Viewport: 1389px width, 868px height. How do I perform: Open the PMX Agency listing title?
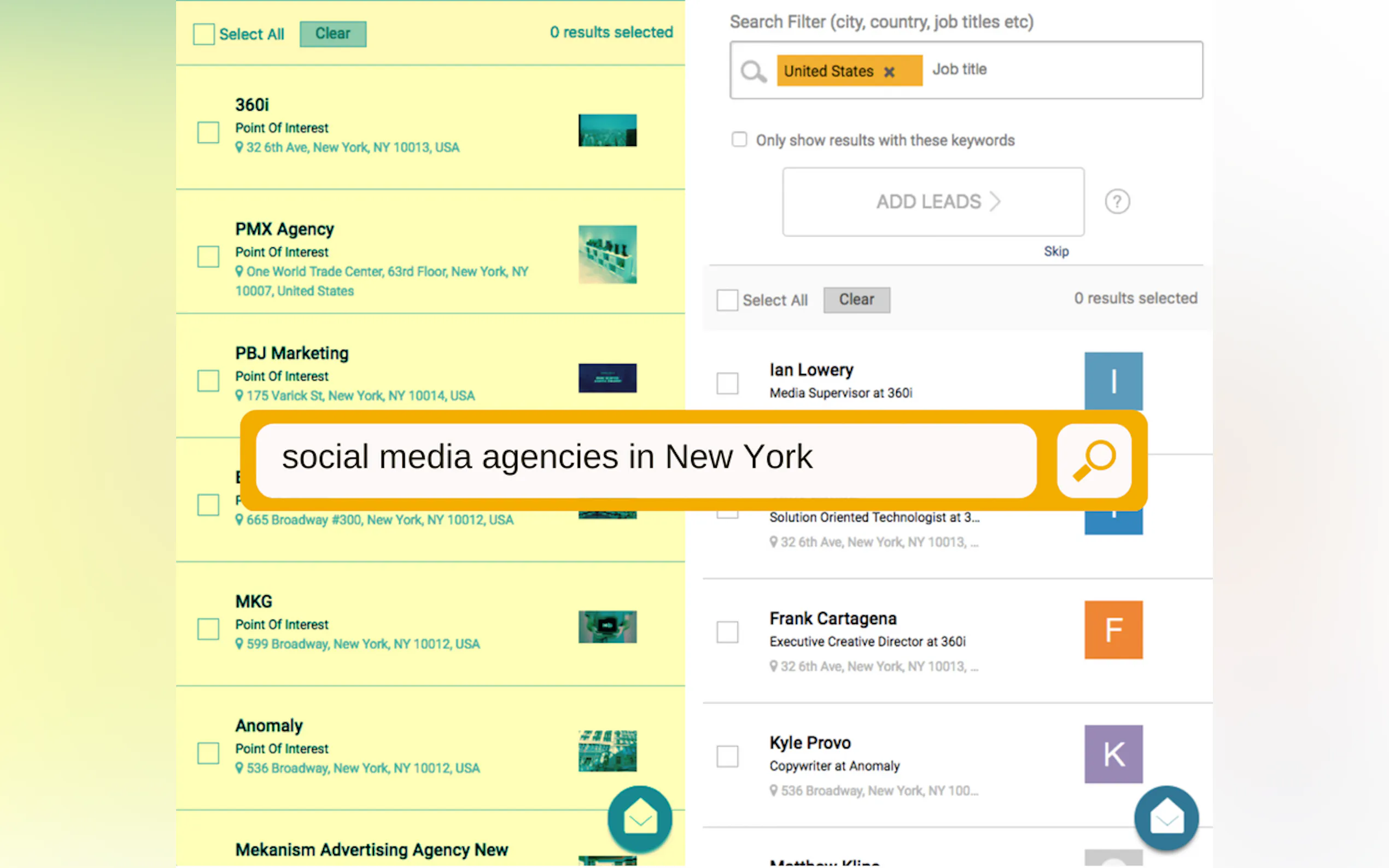tap(284, 229)
